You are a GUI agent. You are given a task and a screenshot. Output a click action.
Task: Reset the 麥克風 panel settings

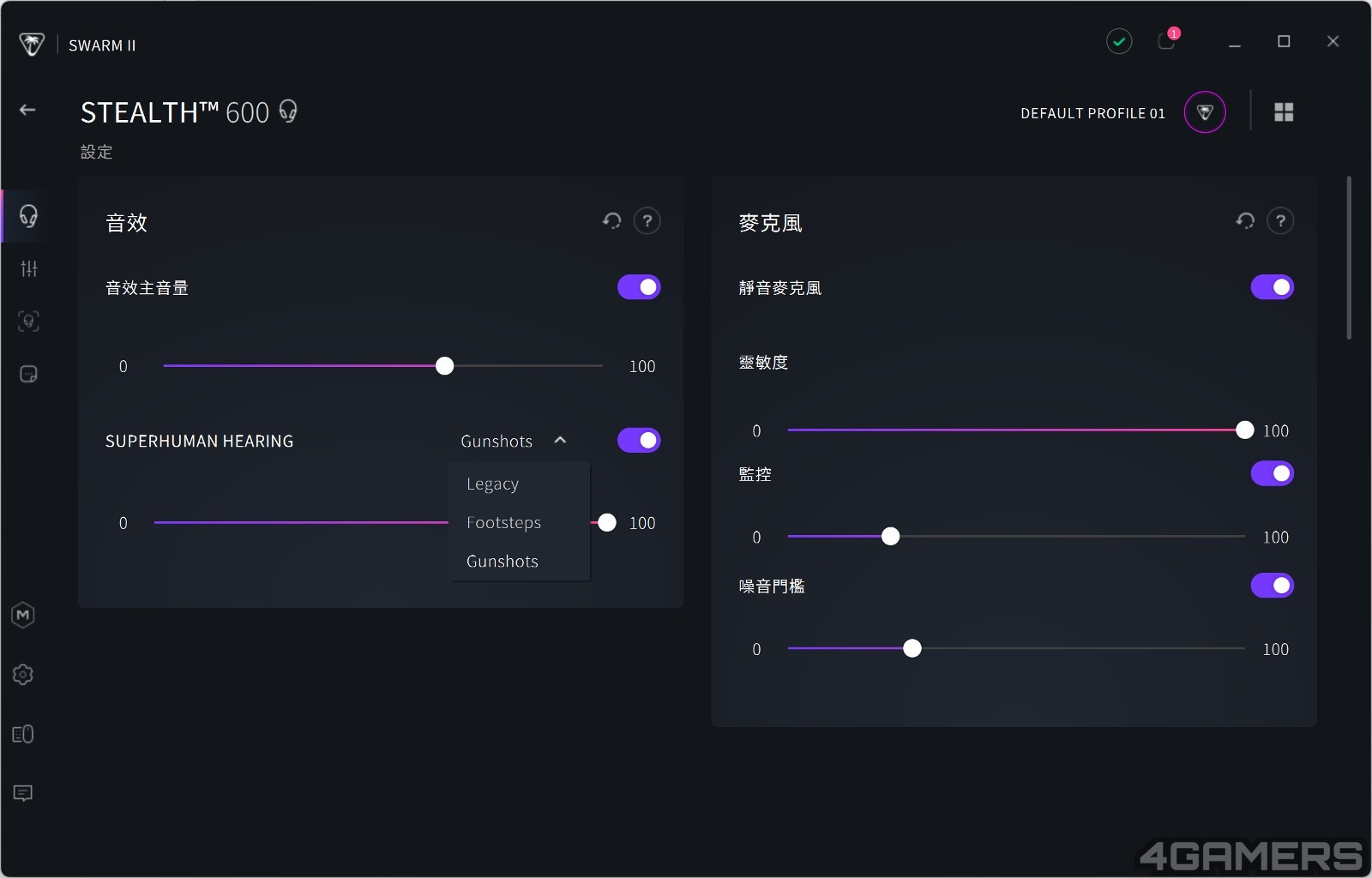[x=1245, y=221]
